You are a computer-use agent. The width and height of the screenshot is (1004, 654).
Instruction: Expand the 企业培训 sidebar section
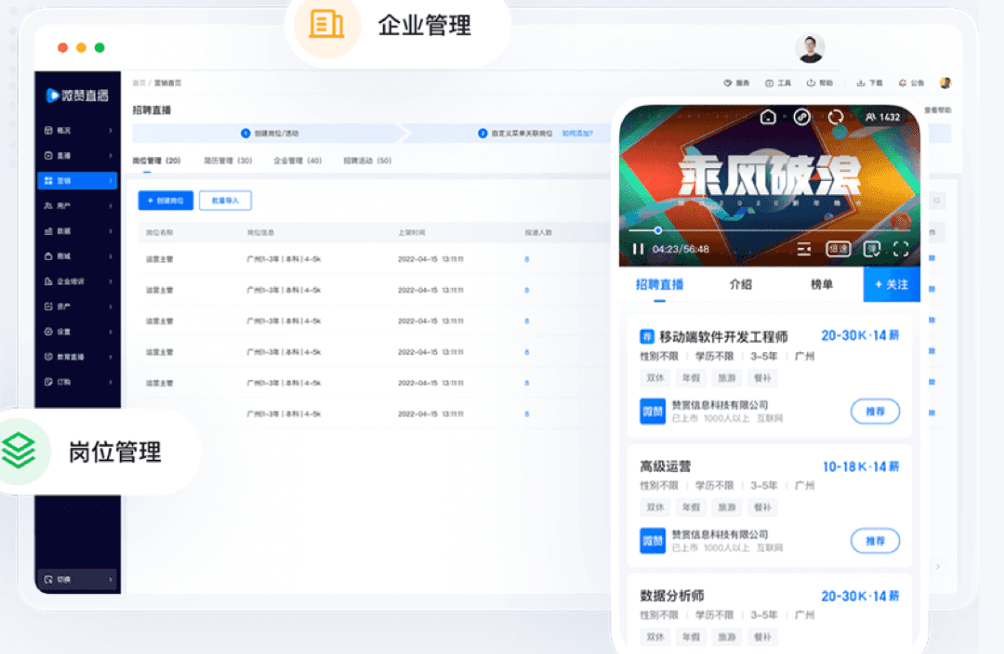pyautogui.click(x=78, y=281)
